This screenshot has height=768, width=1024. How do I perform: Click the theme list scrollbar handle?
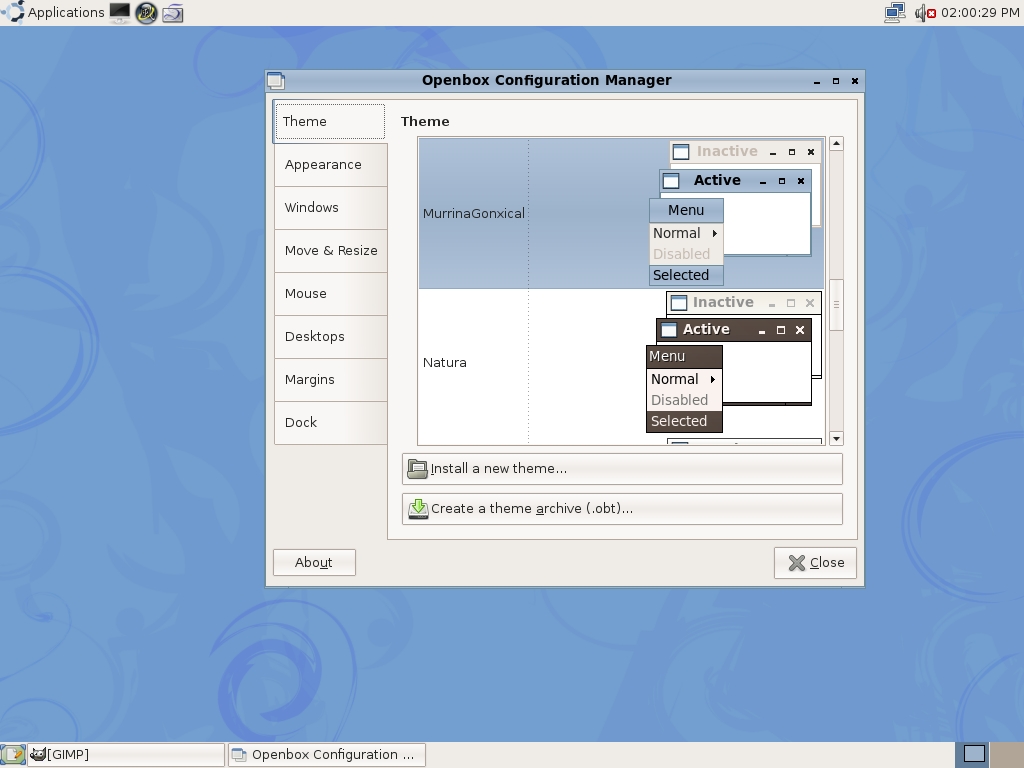[836, 305]
